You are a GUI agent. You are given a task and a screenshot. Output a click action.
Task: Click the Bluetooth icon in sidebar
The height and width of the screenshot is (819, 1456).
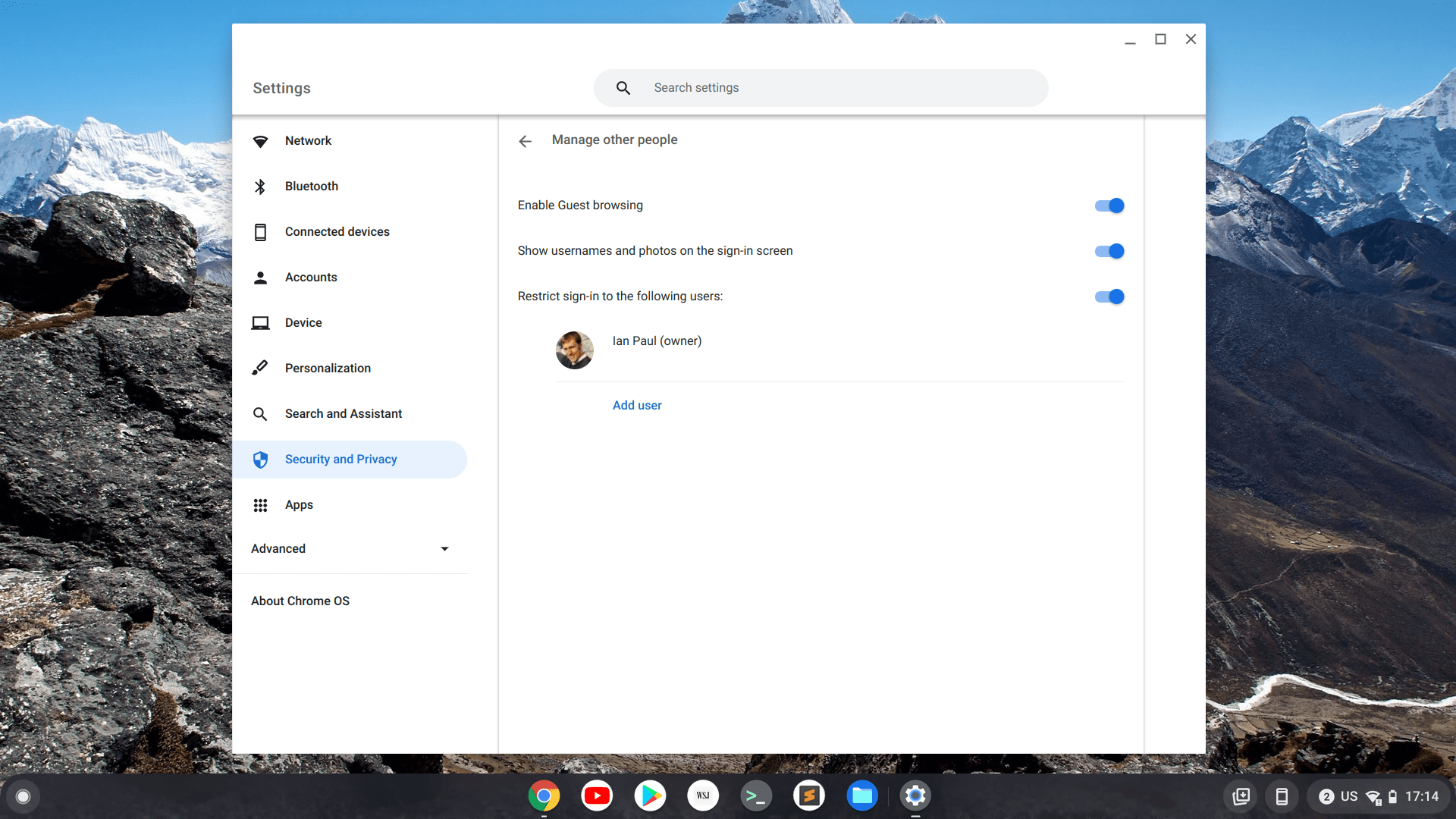click(x=260, y=187)
